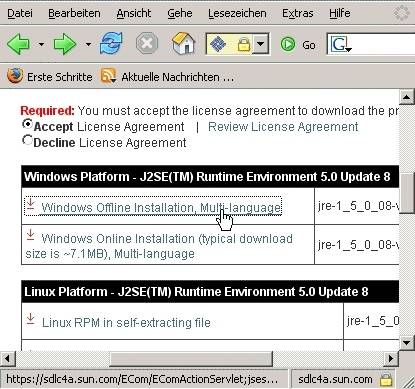
Task: Click the horizontal scrollbar left arrow
Action: (7, 359)
